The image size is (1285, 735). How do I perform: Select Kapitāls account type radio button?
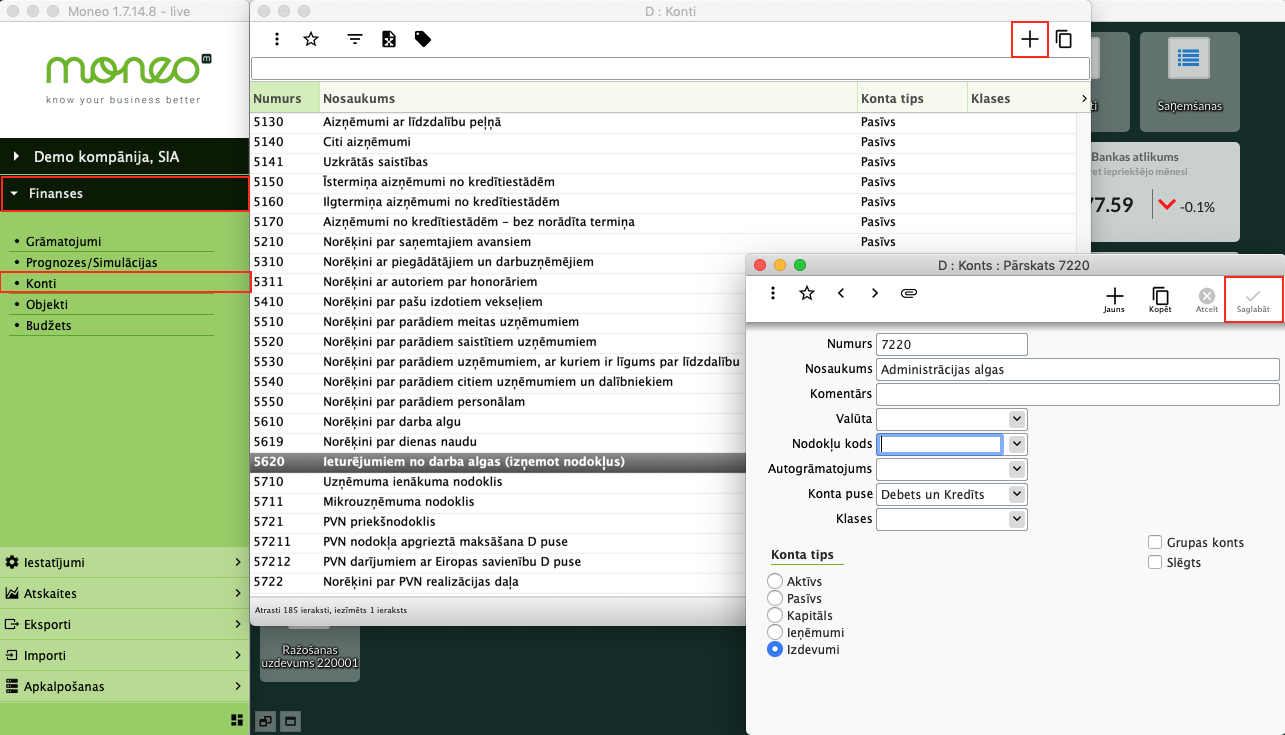click(774, 615)
